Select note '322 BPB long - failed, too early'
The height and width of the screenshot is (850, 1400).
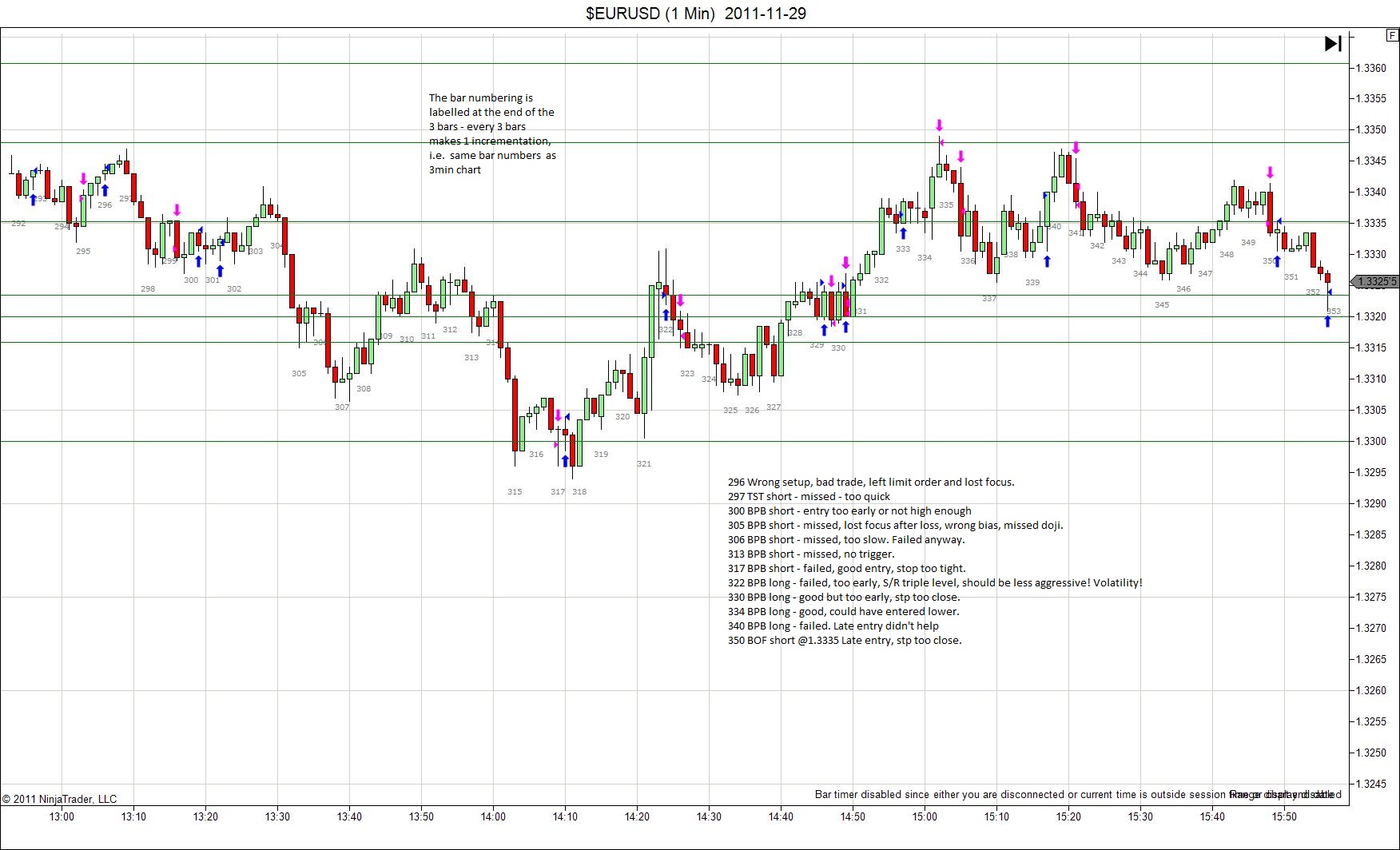coord(935,582)
